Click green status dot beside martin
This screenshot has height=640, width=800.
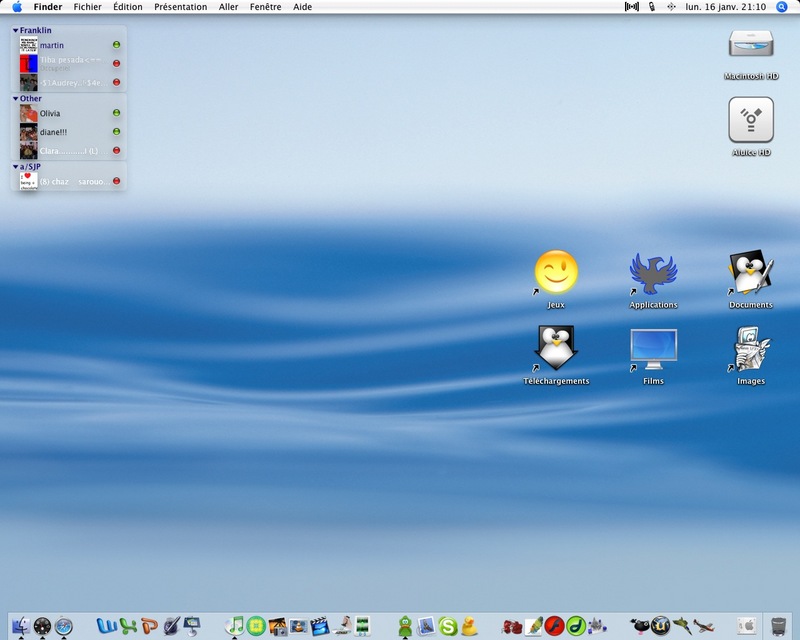[x=116, y=45]
